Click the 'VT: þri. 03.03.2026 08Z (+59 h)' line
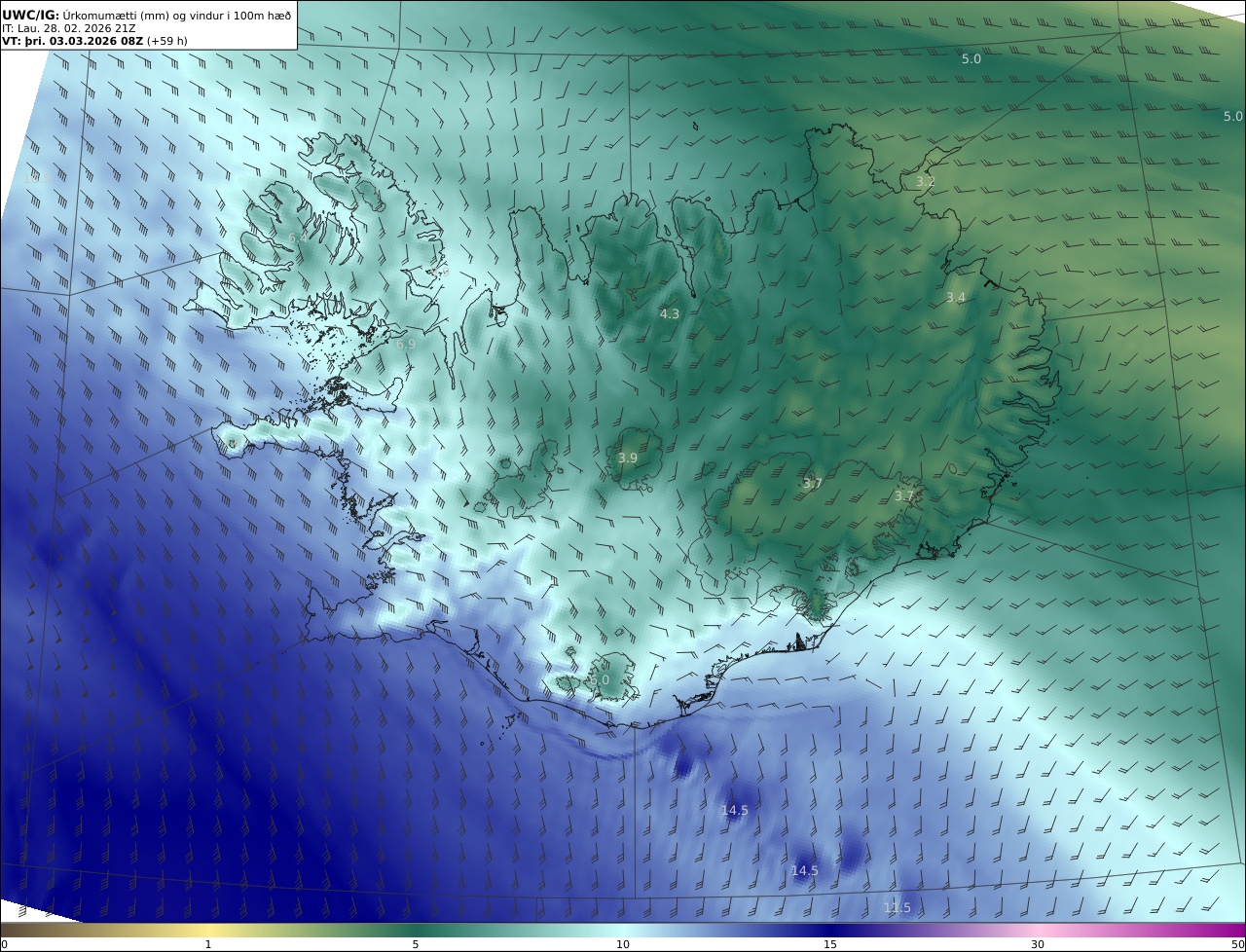The height and width of the screenshot is (952, 1246). click(x=95, y=42)
